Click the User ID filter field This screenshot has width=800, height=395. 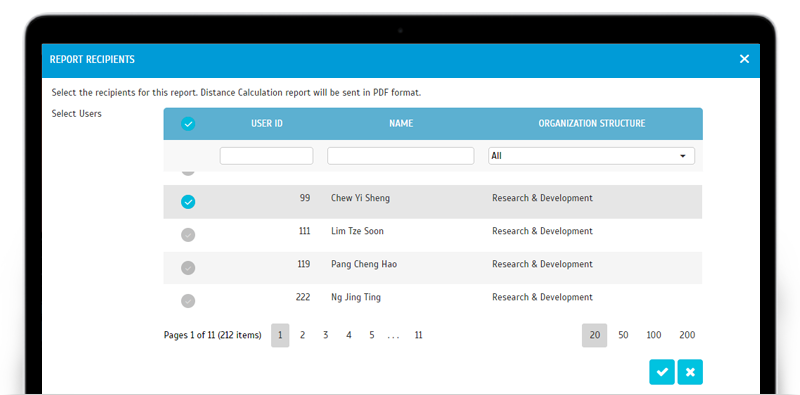click(x=266, y=156)
